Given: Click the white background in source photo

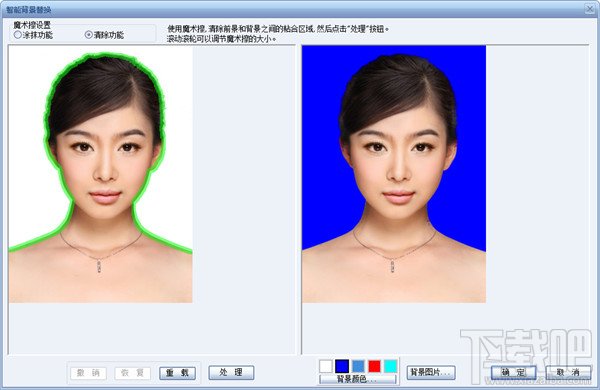Looking at the screenshot, I should click(27, 153).
